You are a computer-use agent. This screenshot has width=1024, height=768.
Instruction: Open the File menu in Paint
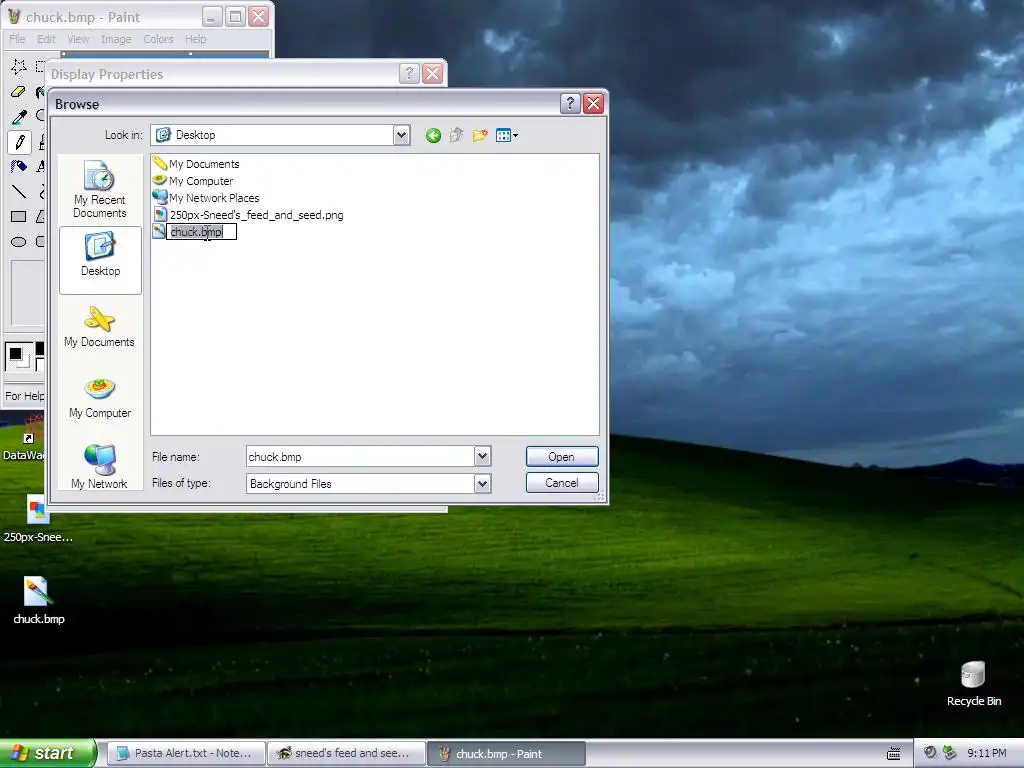click(x=17, y=39)
